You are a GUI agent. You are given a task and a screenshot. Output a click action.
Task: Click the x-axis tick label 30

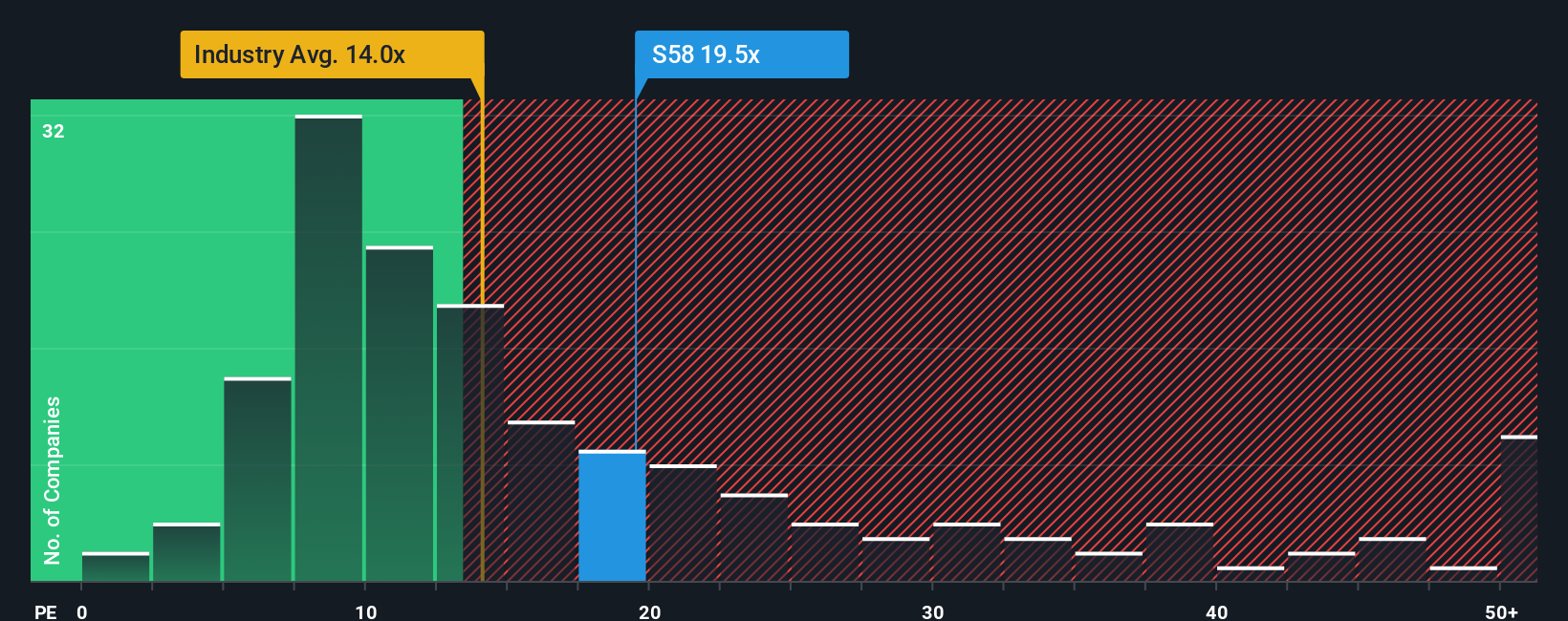[933, 612]
